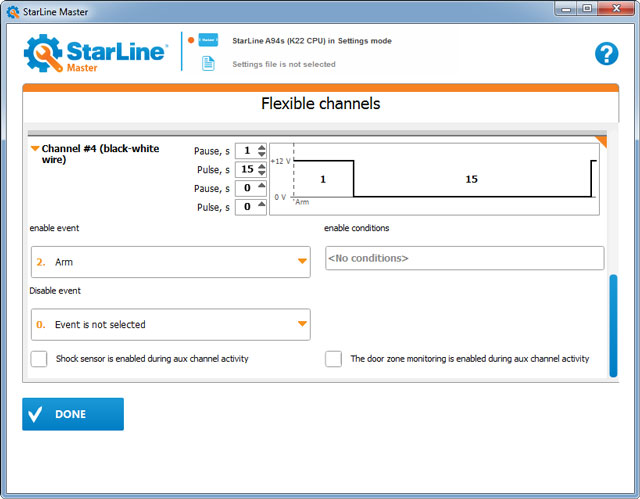The image size is (640, 499).
Task: Click the connected device icon
Action: pos(208,40)
